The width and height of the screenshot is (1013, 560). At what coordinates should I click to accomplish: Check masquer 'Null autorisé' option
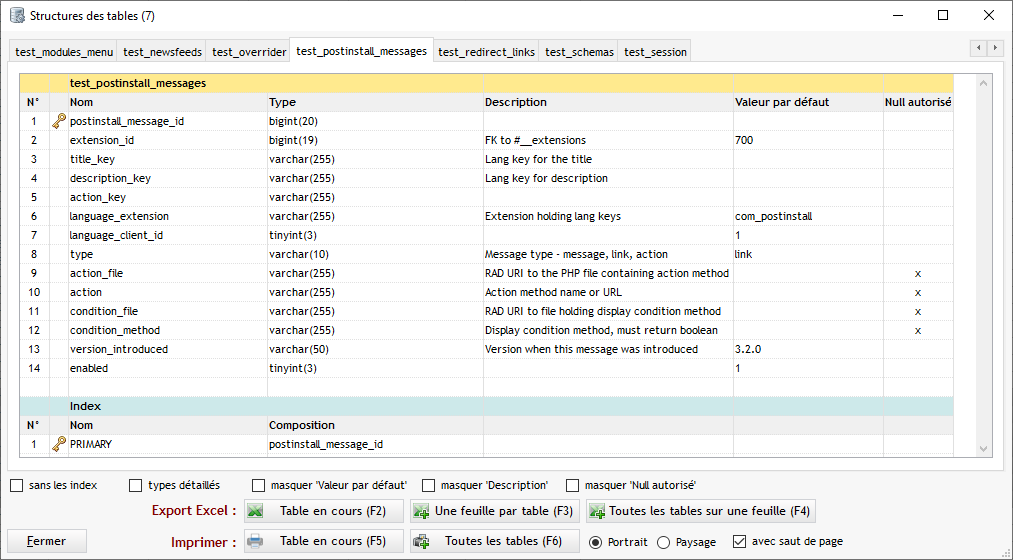[572, 485]
